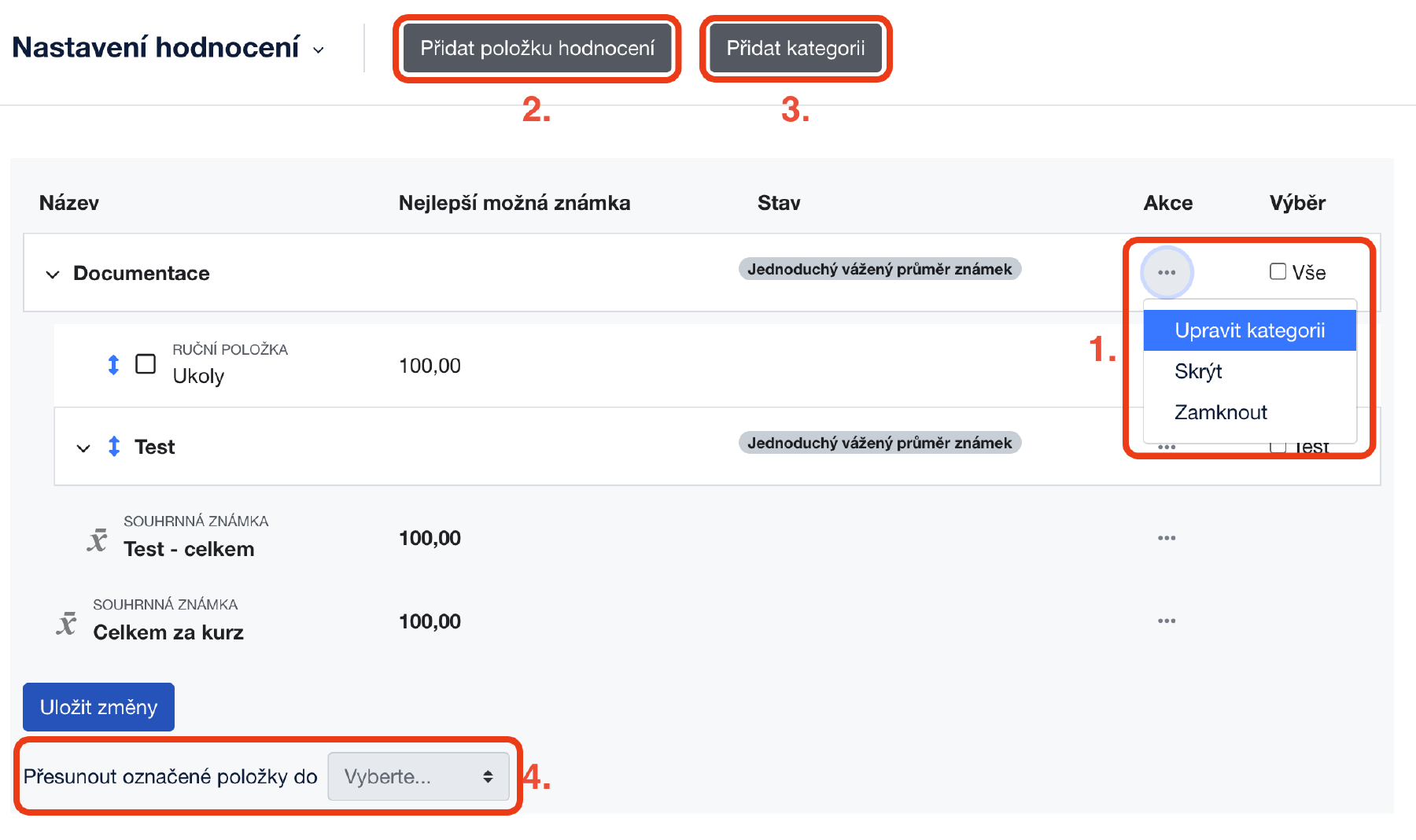Check the Vše select-all checkbox
The image size is (1416, 840).
[x=1278, y=271]
